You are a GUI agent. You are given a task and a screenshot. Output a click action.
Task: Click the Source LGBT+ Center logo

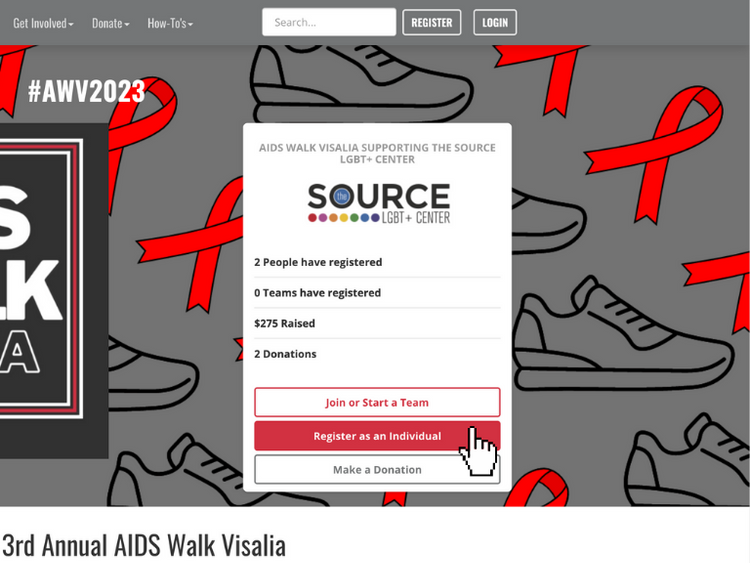coord(379,203)
